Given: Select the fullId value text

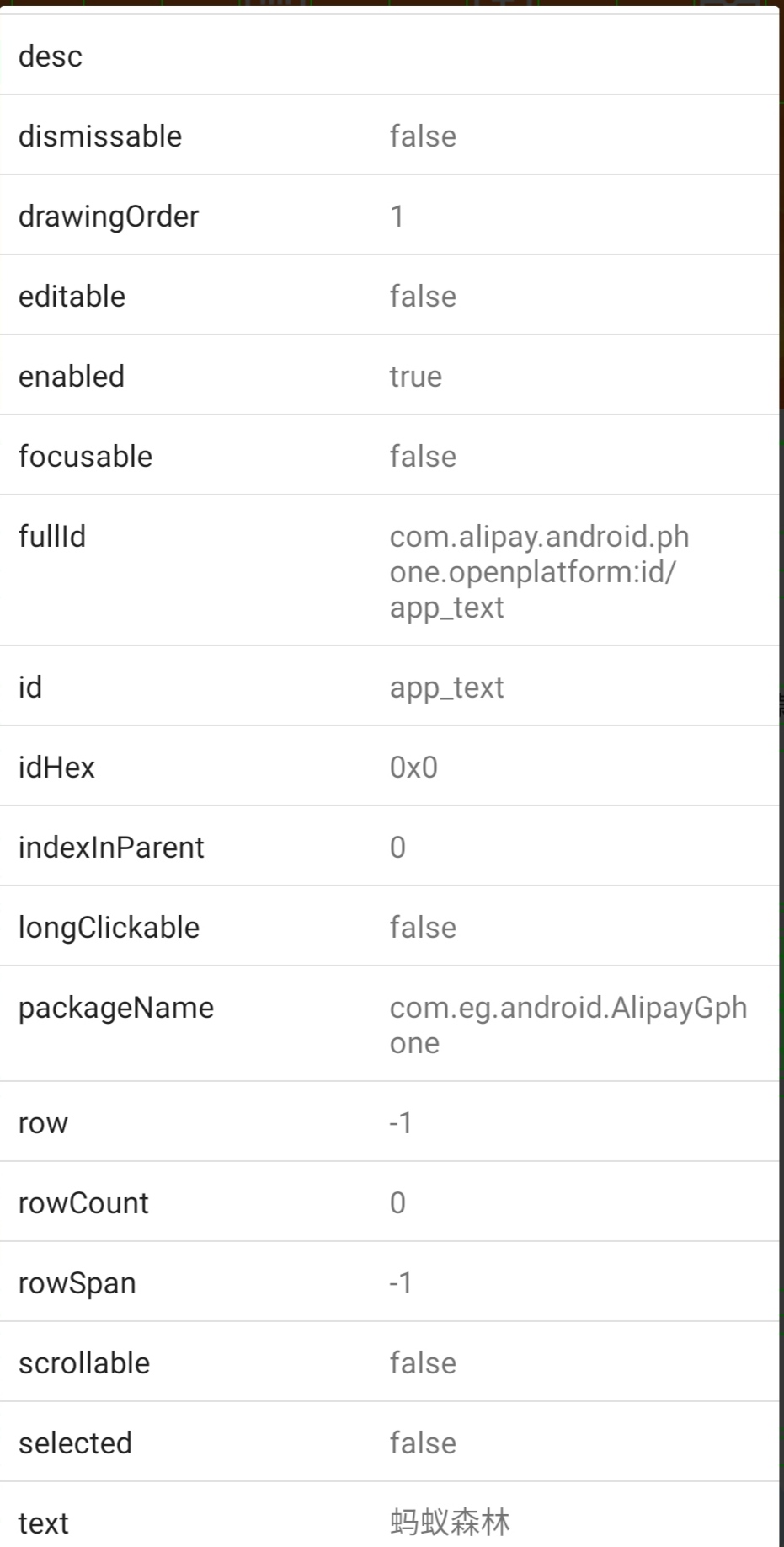Looking at the screenshot, I should 539,572.
